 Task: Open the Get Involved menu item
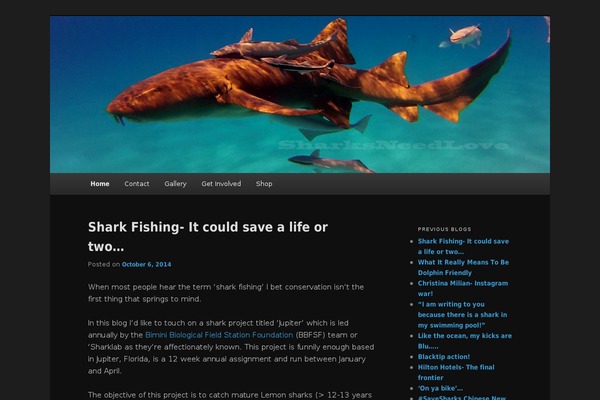221,184
